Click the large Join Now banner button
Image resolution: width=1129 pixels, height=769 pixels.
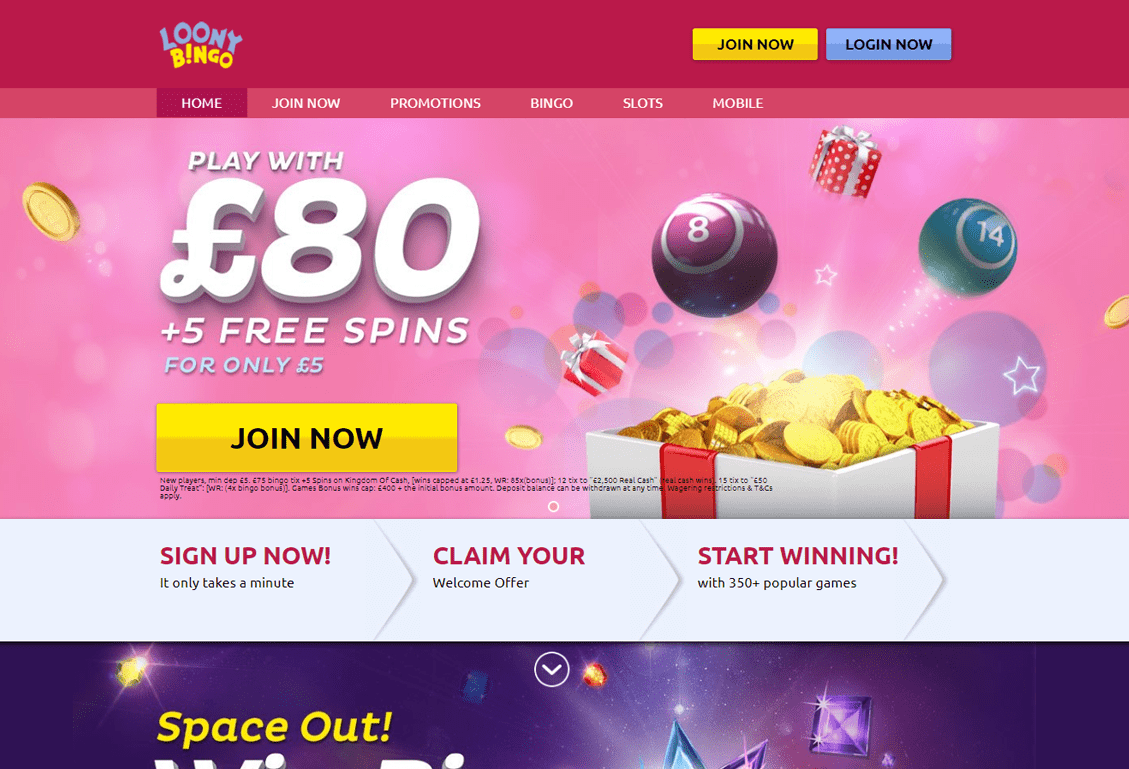tap(307, 438)
